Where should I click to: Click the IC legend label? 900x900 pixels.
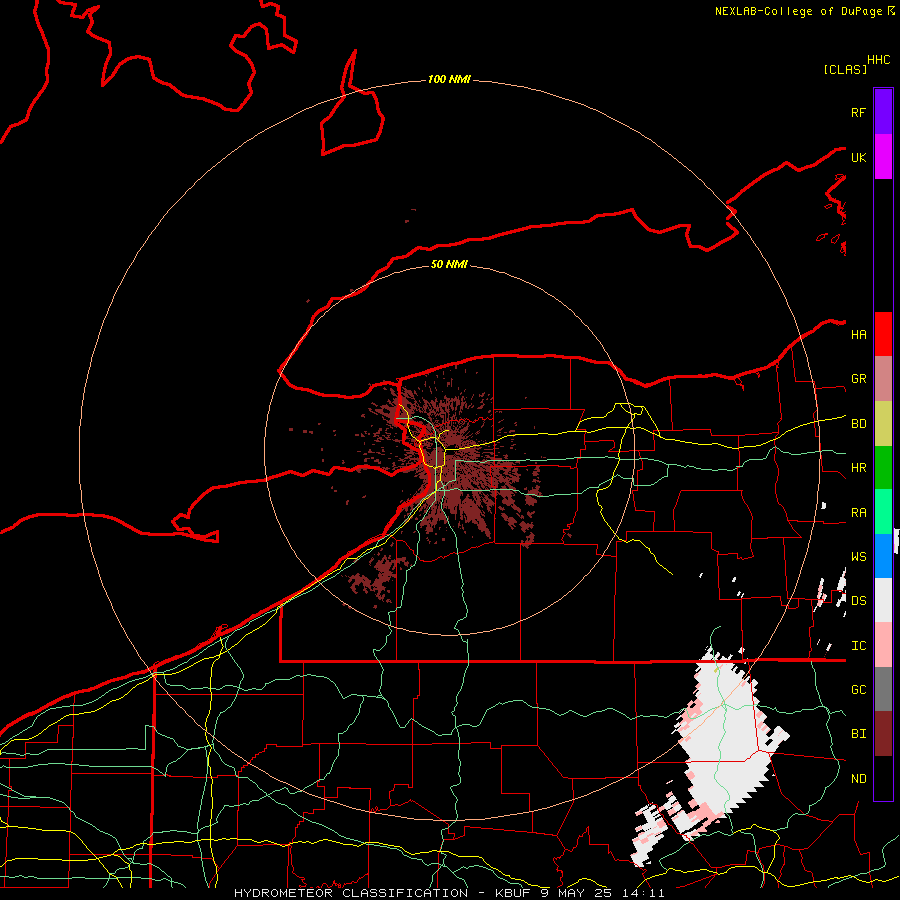[858, 646]
